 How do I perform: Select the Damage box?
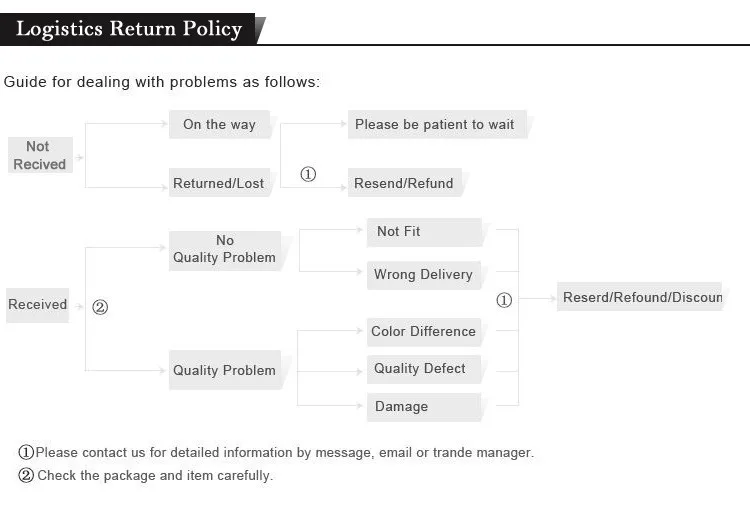pos(424,407)
